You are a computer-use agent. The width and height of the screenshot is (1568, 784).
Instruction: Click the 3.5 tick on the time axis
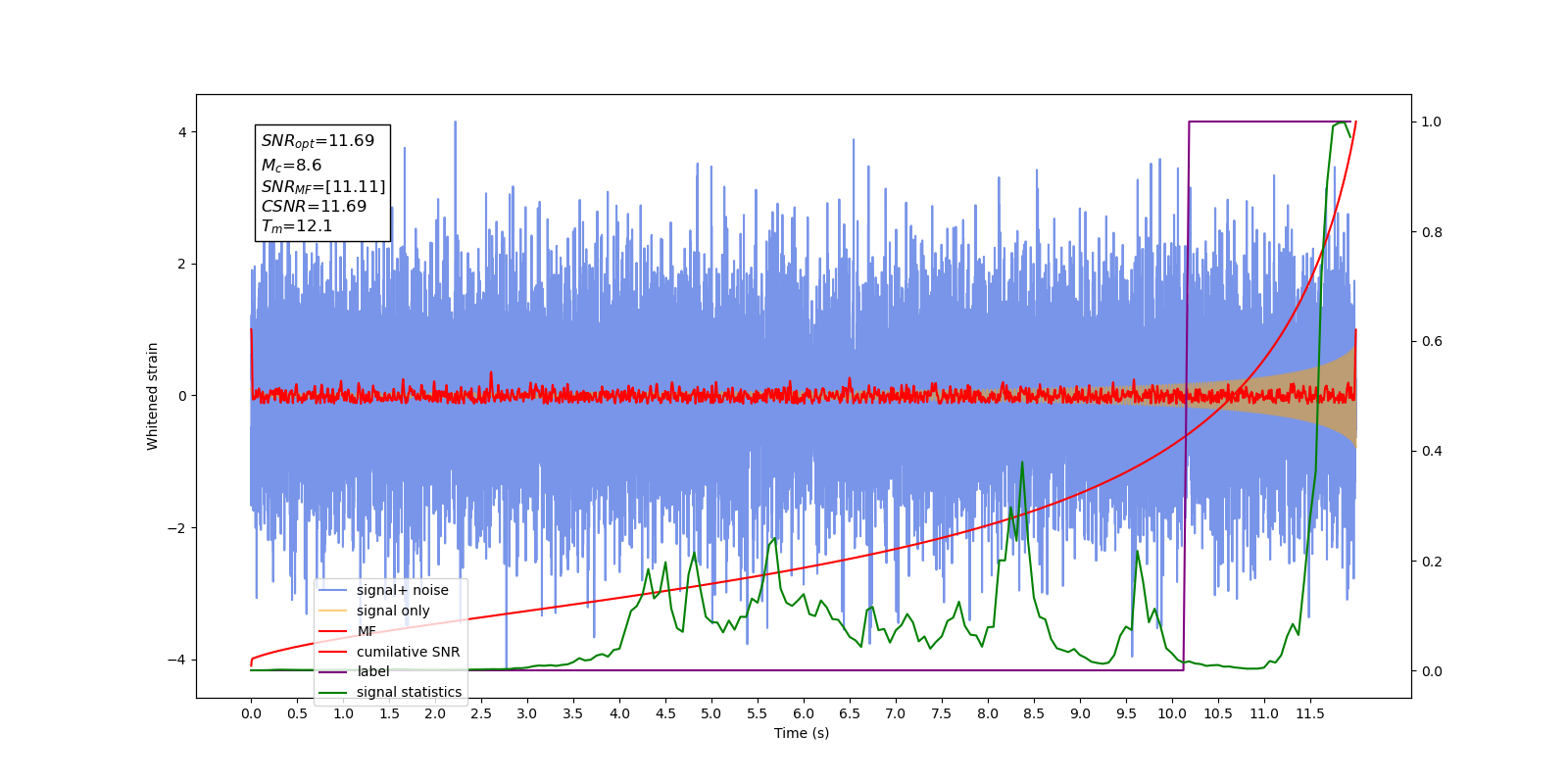573,713
